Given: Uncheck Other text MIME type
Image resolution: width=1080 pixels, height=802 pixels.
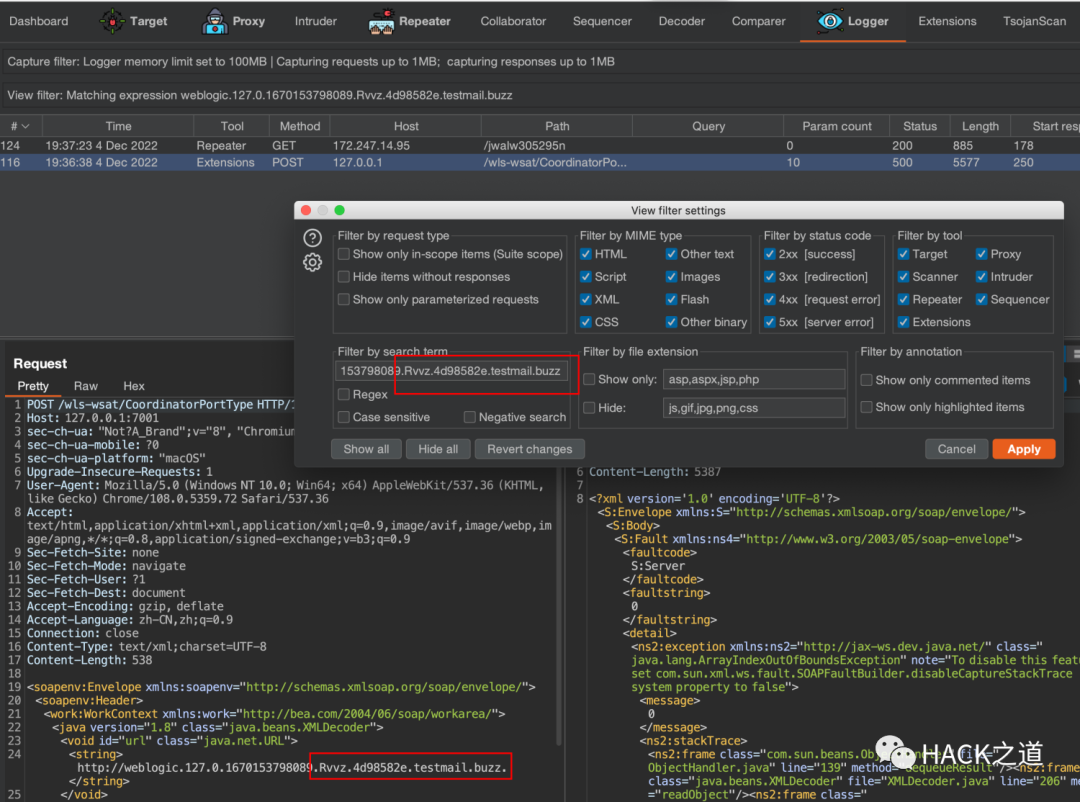Looking at the screenshot, I should [x=671, y=254].
